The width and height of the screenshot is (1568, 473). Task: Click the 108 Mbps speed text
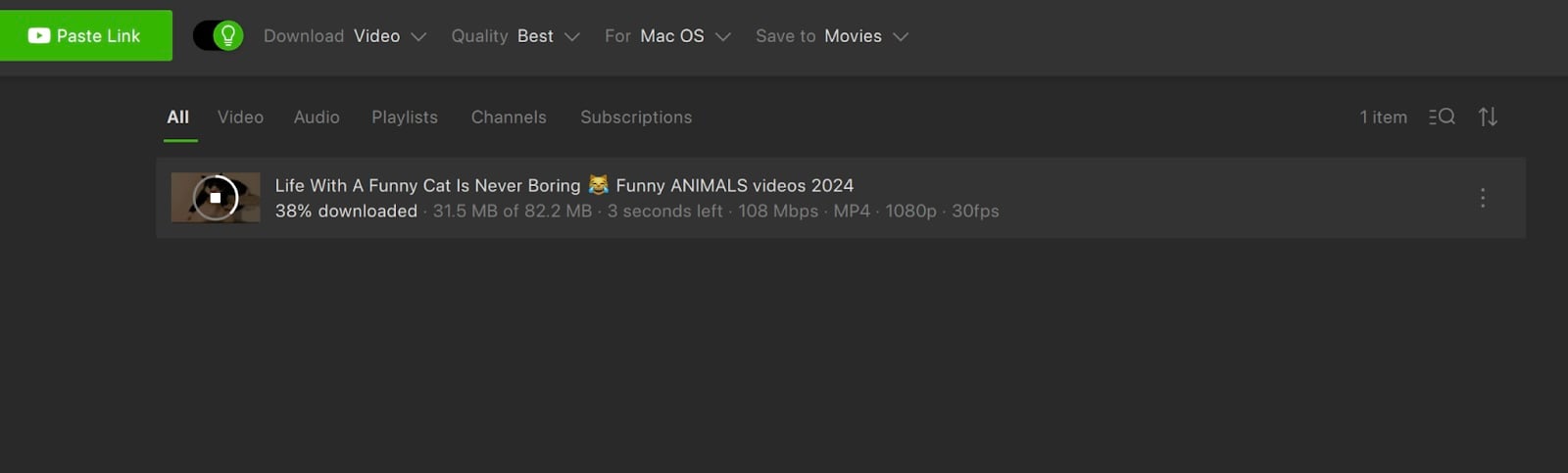[x=778, y=211]
